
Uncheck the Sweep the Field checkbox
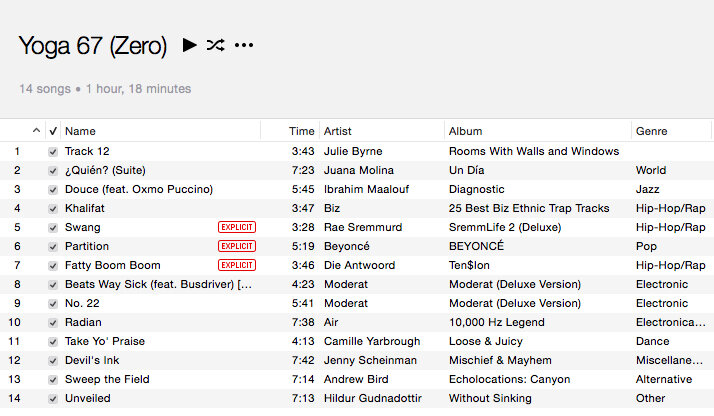point(53,380)
